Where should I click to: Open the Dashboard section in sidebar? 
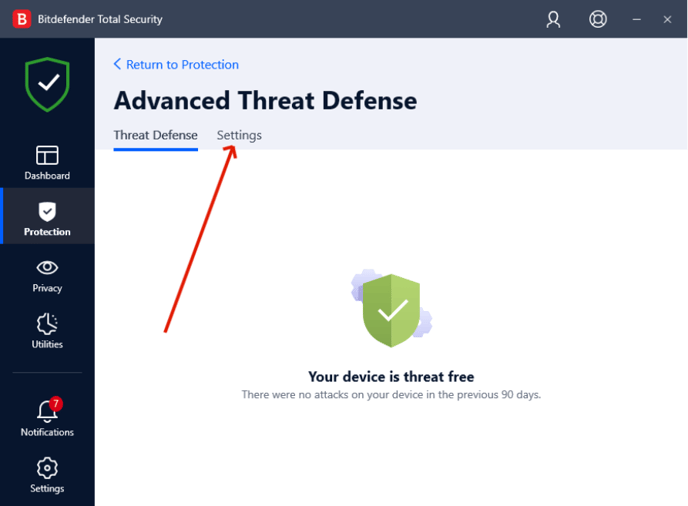click(47, 163)
